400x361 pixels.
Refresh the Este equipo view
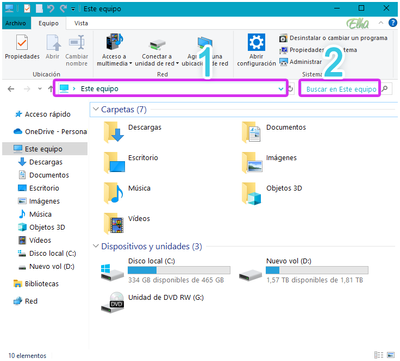pos(291,89)
